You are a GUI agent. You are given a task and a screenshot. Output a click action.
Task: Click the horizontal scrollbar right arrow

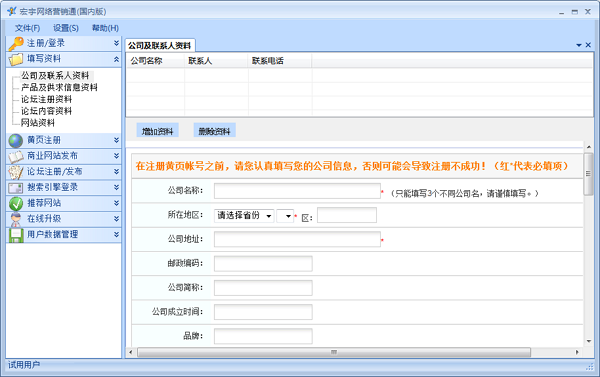coord(577,352)
